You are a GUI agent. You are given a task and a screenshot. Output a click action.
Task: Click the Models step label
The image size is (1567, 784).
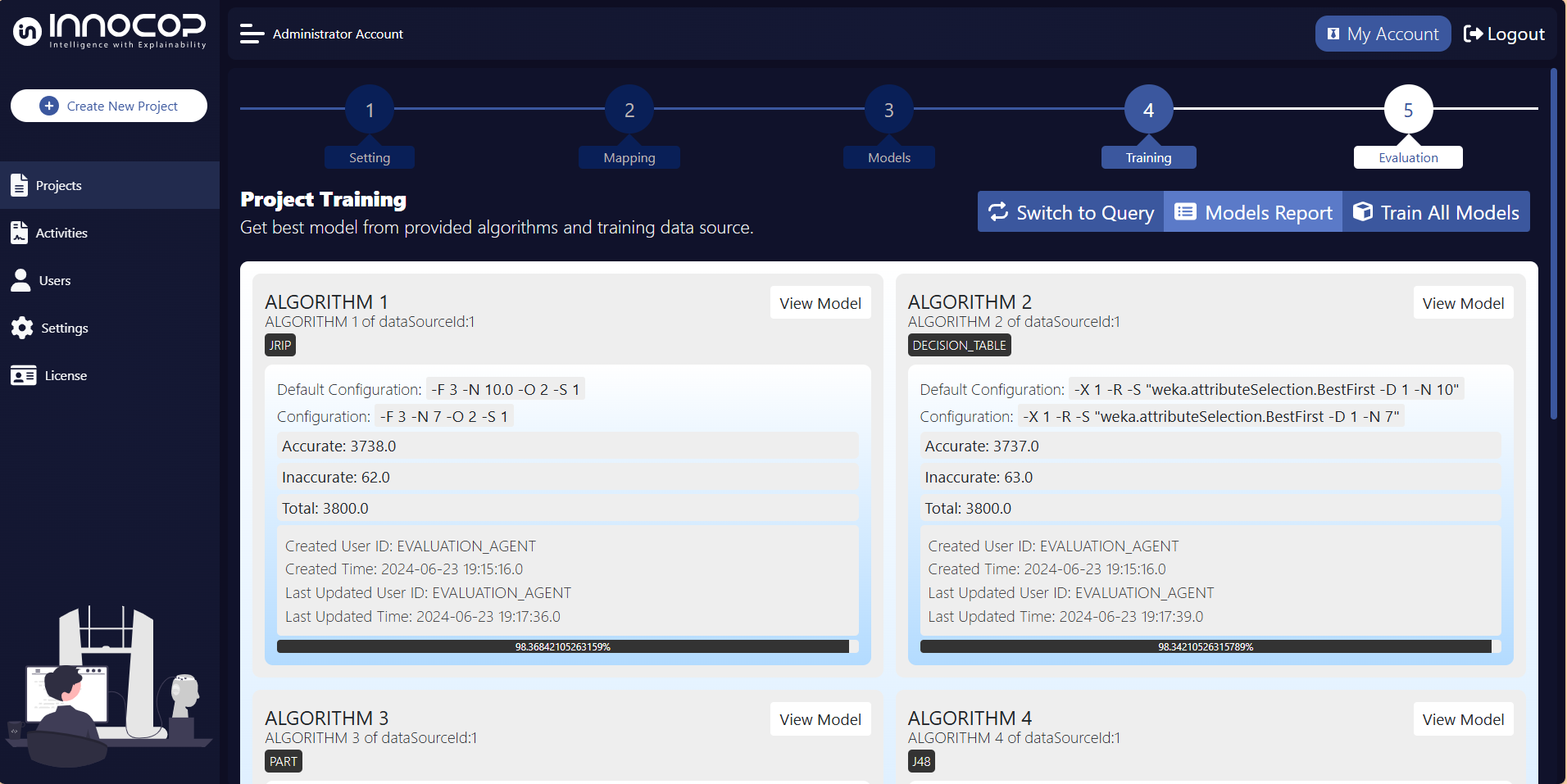click(x=889, y=157)
